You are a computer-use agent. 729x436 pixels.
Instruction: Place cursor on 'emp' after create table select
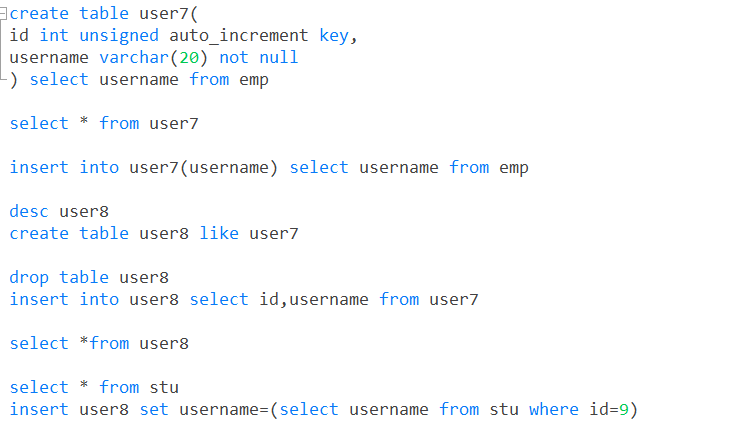coord(254,80)
